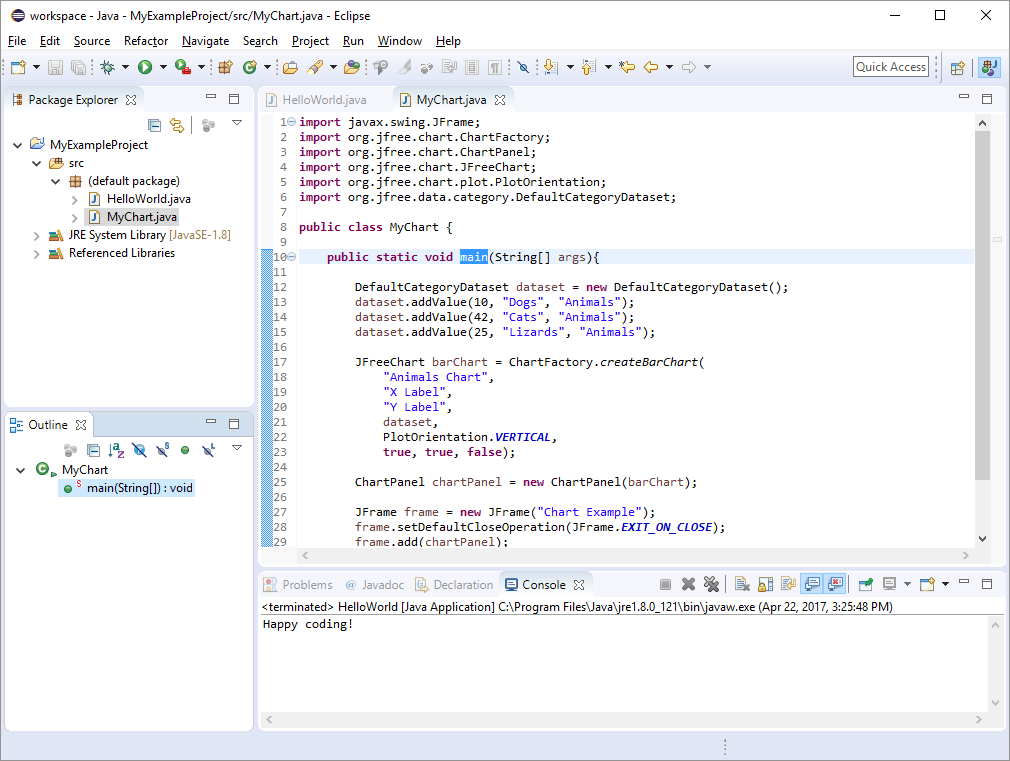Viewport: 1010px width, 761px height.
Task: Remove all terminated launches in Console
Action: tap(712, 583)
